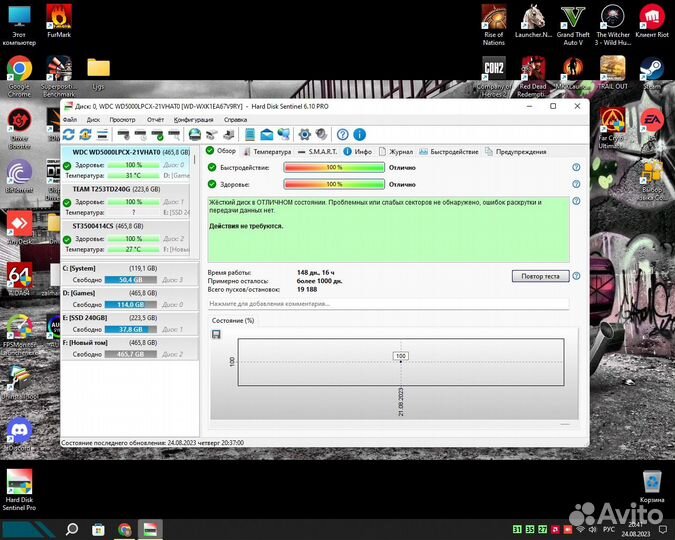Select disk ST3500414CS in list

[x=127, y=238]
